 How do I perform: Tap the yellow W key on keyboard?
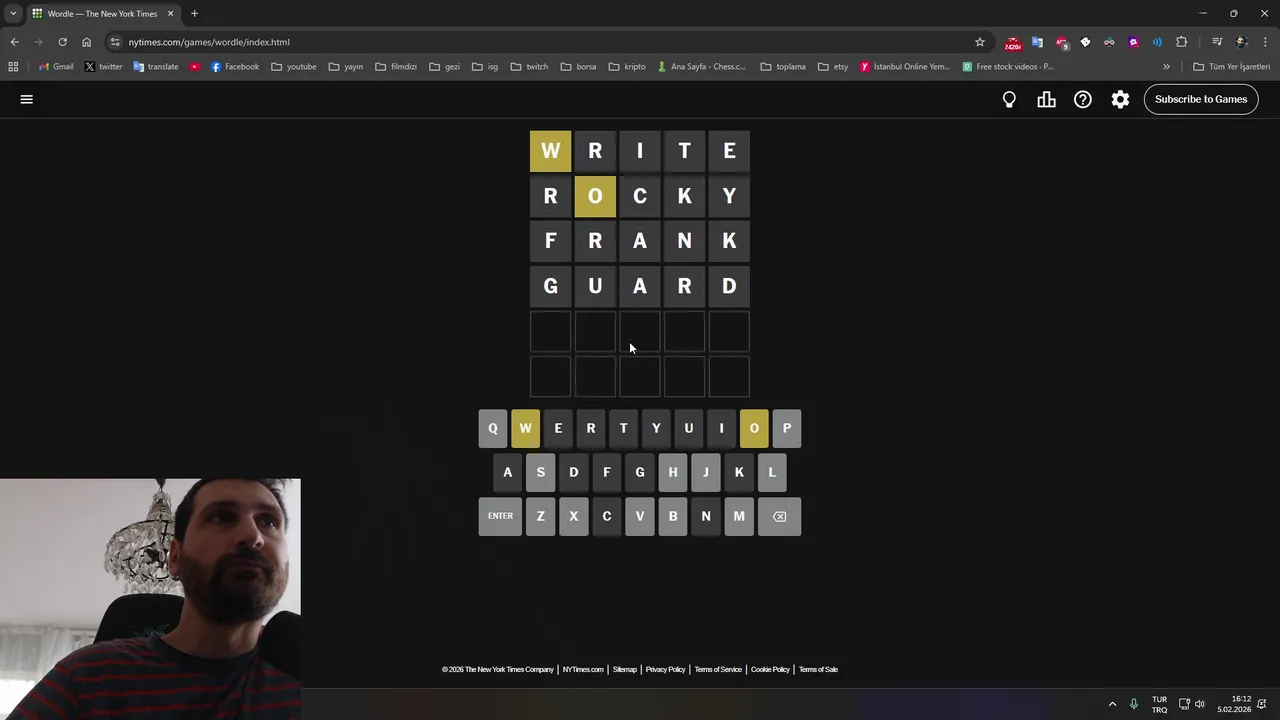coord(525,428)
